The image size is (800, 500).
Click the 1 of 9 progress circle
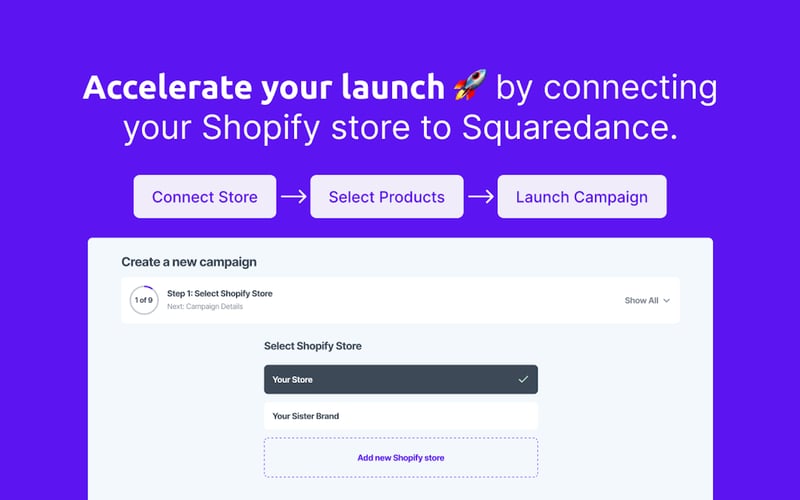pyautogui.click(x=144, y=300)
